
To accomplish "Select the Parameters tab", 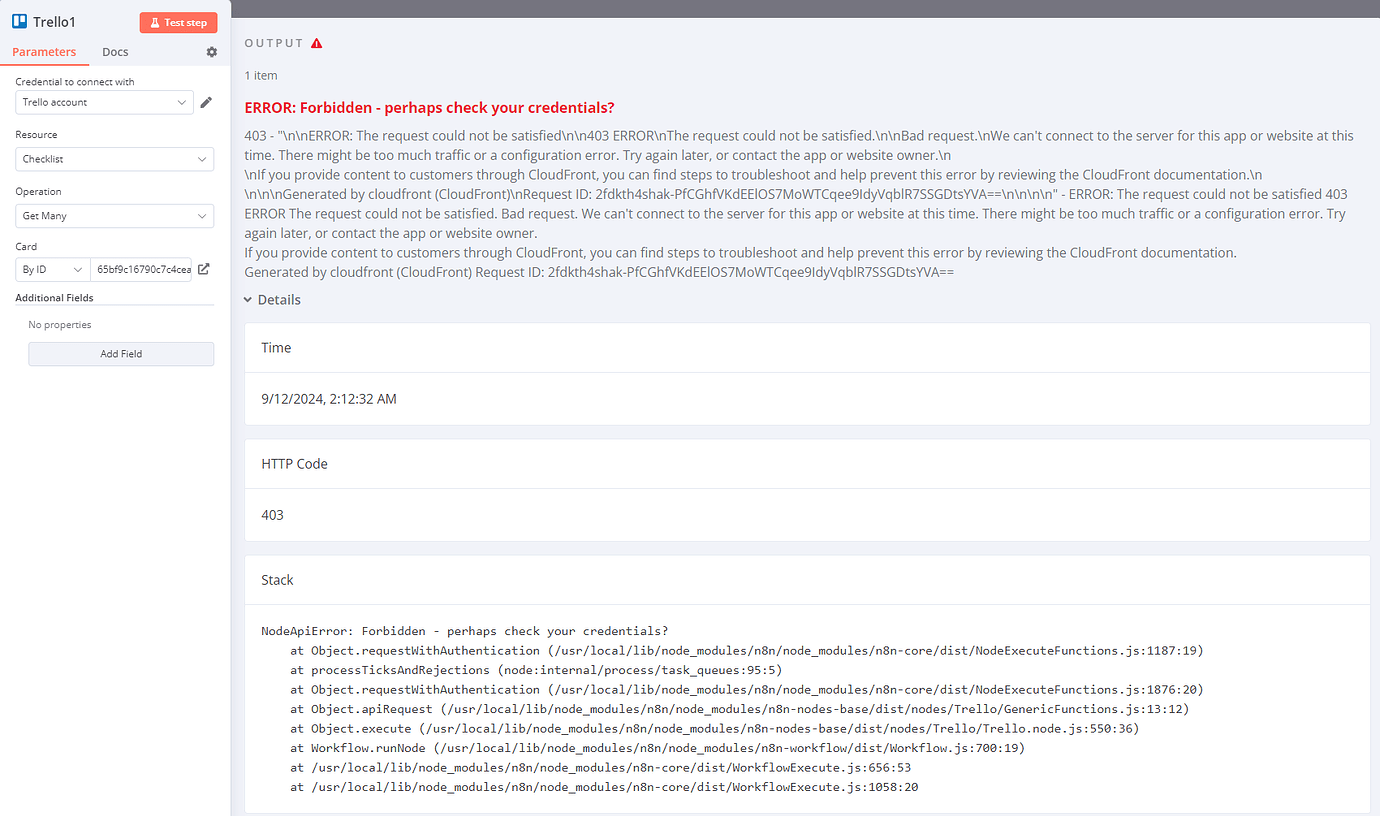I will 44,51.
